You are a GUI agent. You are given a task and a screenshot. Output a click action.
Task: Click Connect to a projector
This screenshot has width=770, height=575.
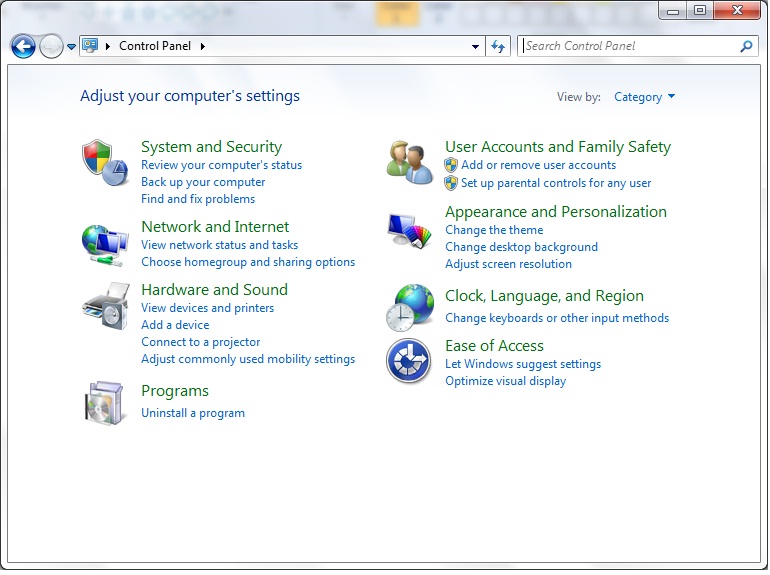pos(200,342)
